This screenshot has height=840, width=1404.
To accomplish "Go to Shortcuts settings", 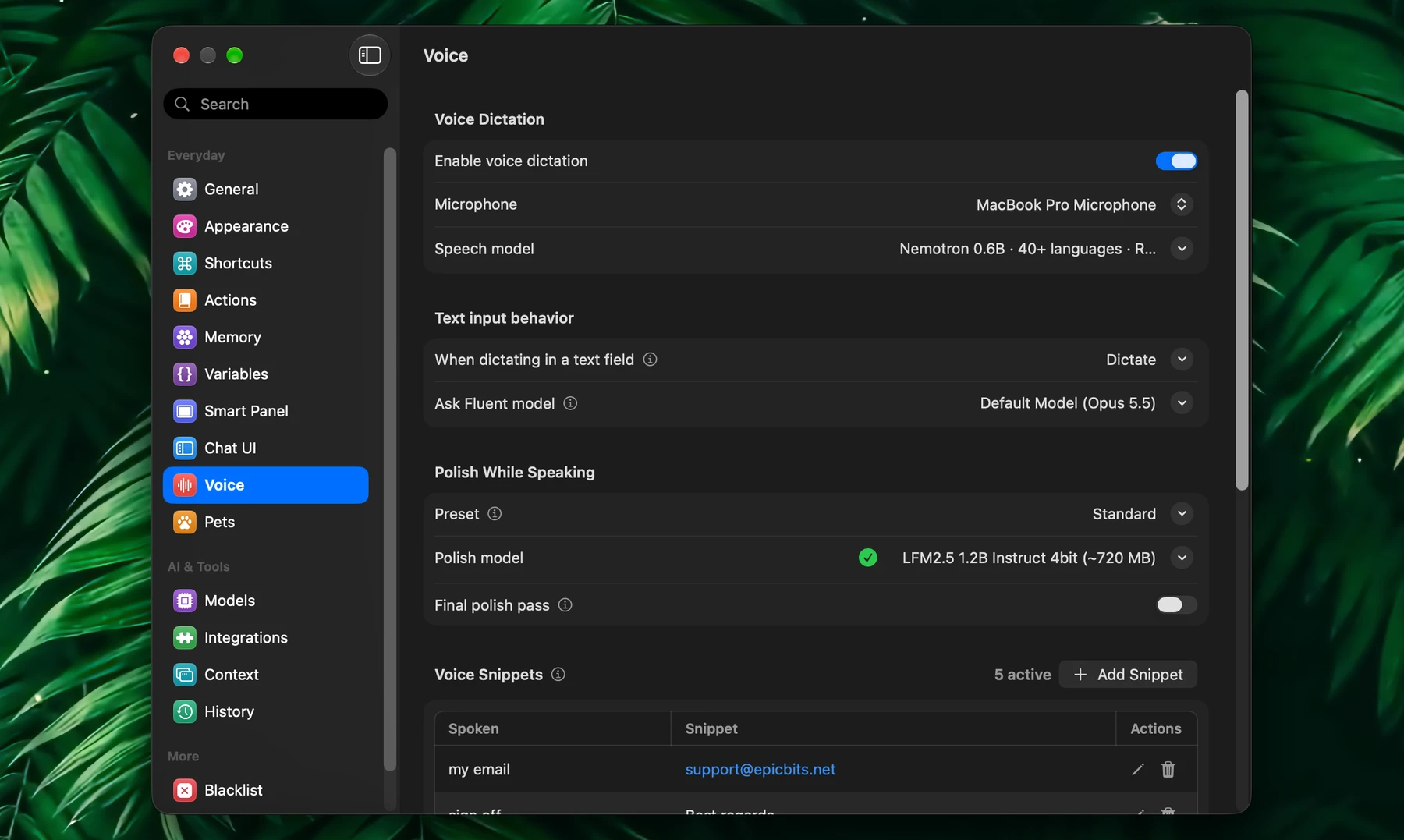I will (x=265, y=263).
